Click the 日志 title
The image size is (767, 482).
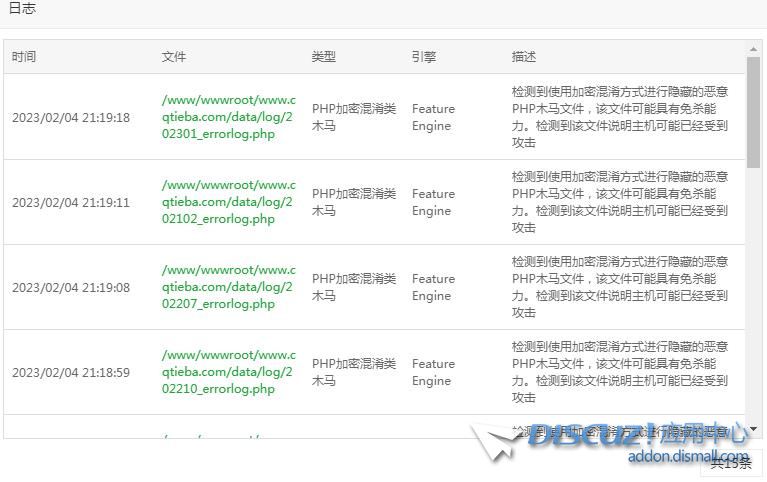(23, 8)
